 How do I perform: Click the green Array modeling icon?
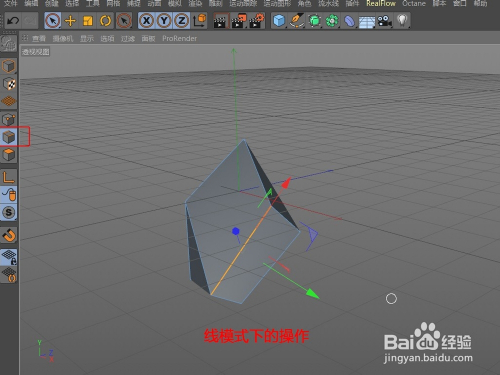click(332, 21)
